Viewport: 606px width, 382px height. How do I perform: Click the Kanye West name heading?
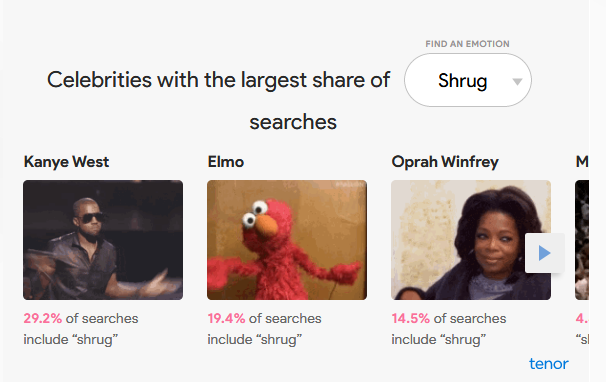click(x=66, y=162)
